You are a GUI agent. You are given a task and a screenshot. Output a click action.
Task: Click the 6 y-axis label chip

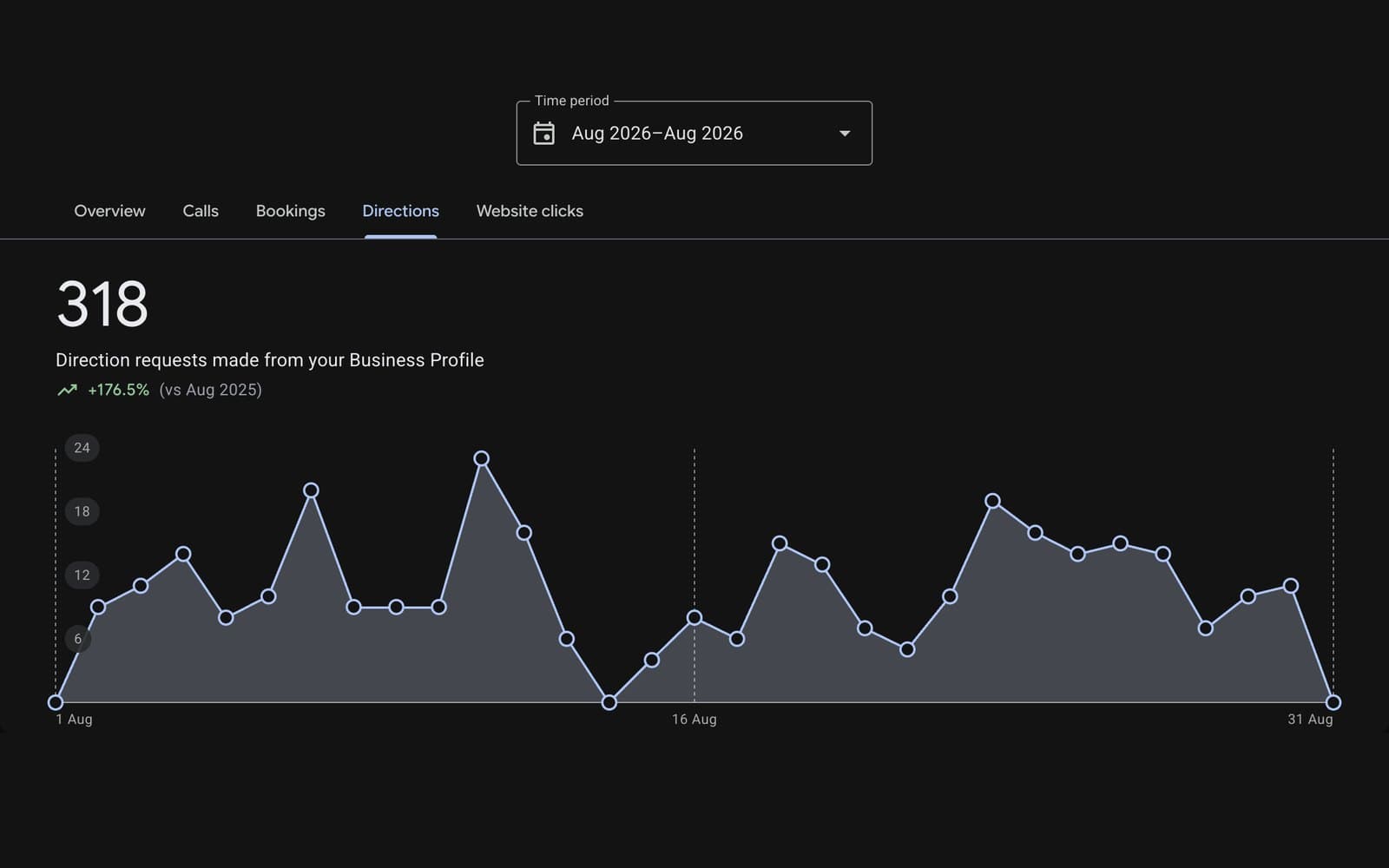coord(78,639)
